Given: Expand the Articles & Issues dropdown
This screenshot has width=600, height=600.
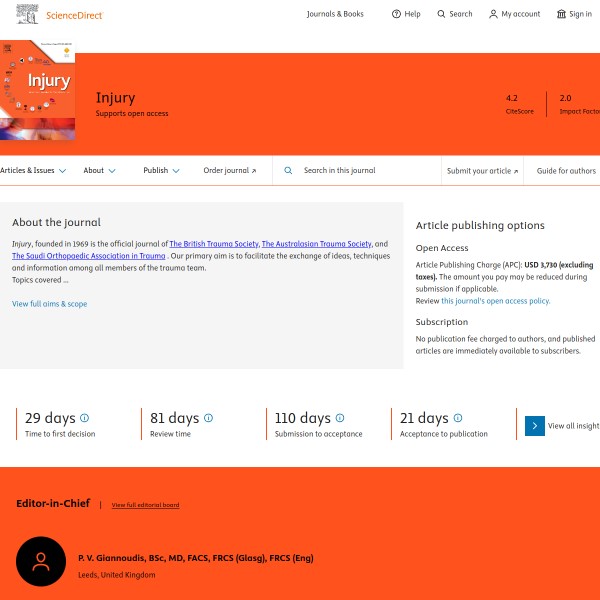Looking at the screenshot, I should [x=33, y=171].
